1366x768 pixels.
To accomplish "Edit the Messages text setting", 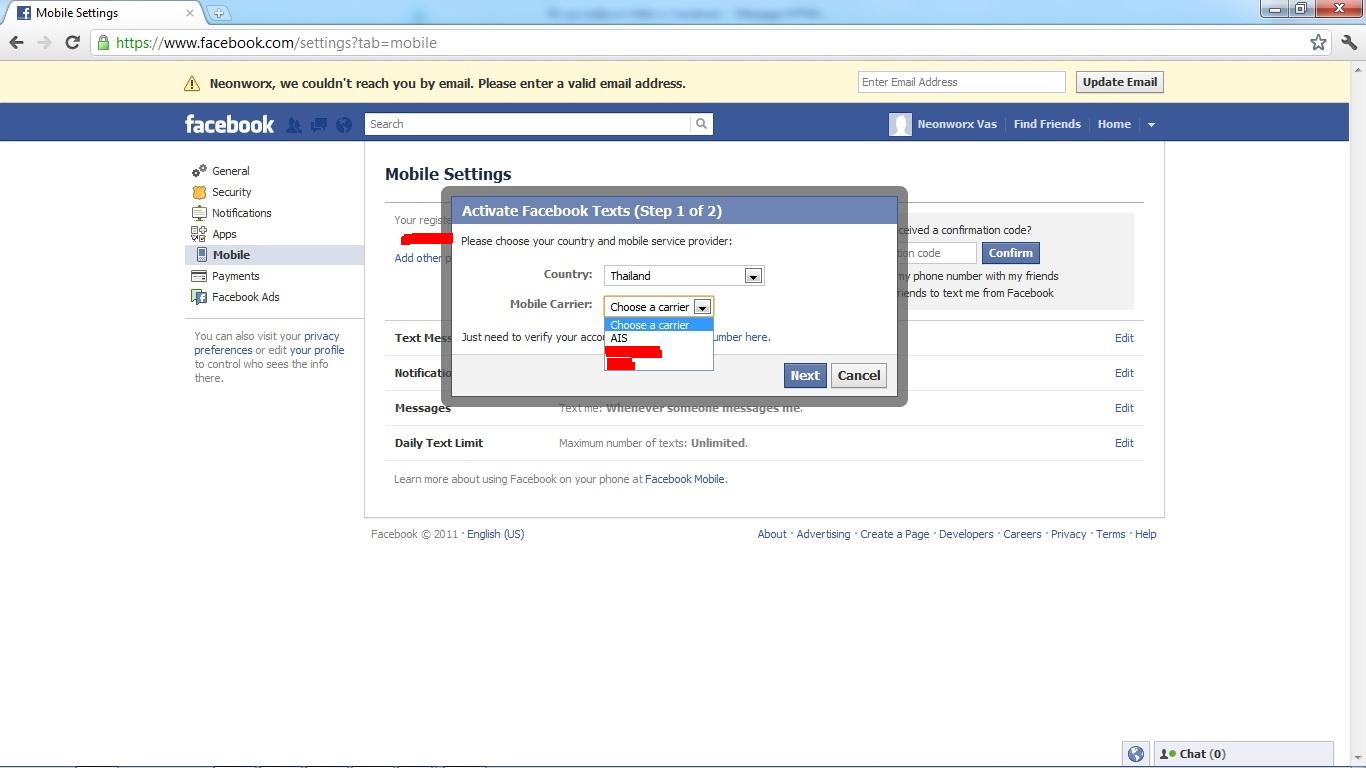I will [1124, 408].
